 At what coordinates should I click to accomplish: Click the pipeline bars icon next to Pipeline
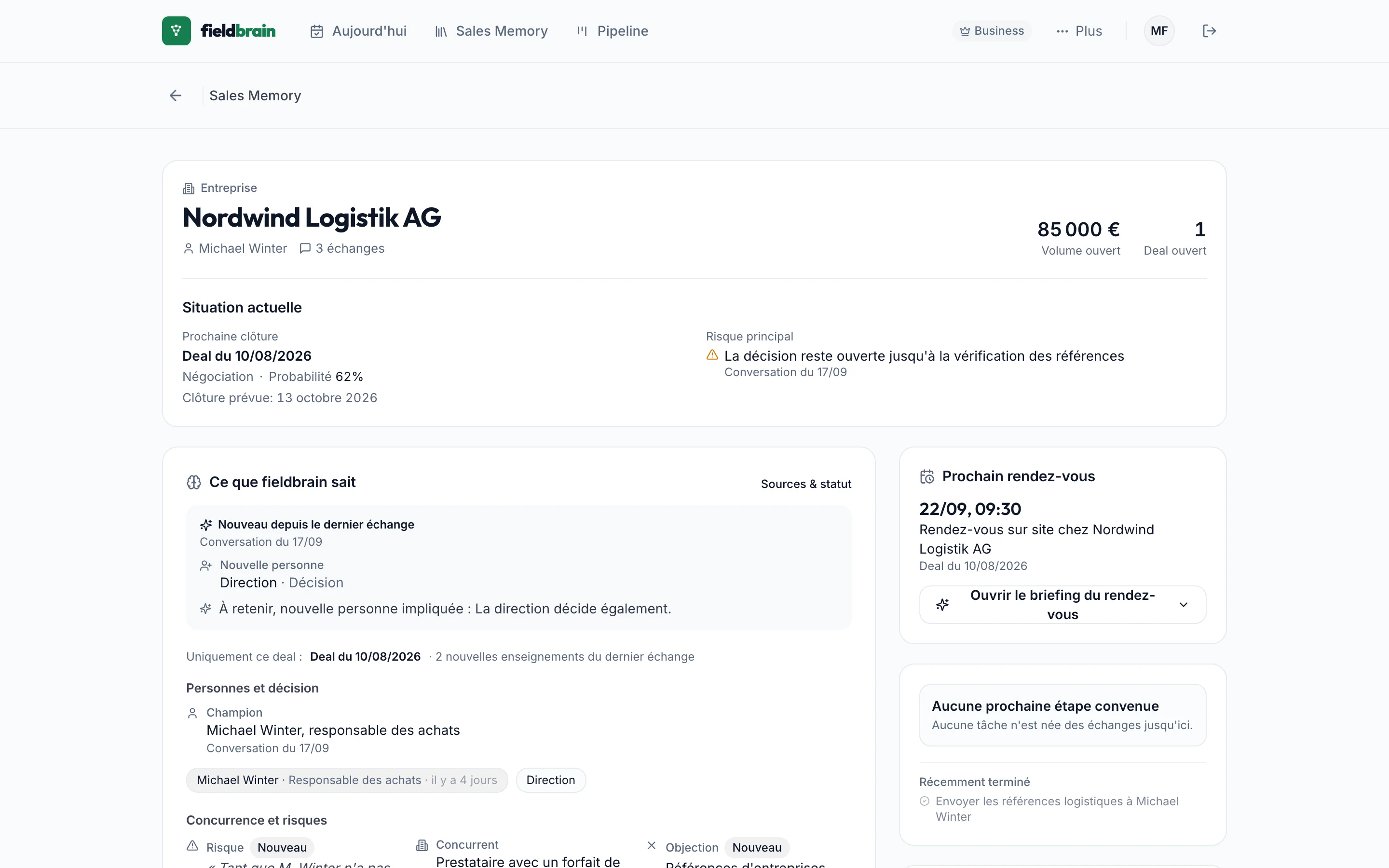coord(582,31)
